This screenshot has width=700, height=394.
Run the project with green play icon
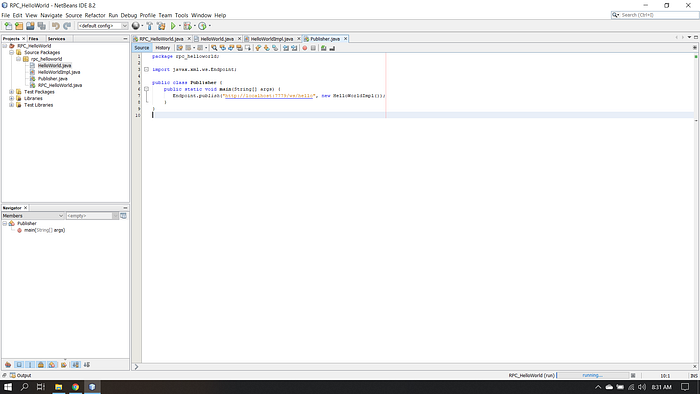click(x=173, y=26)
